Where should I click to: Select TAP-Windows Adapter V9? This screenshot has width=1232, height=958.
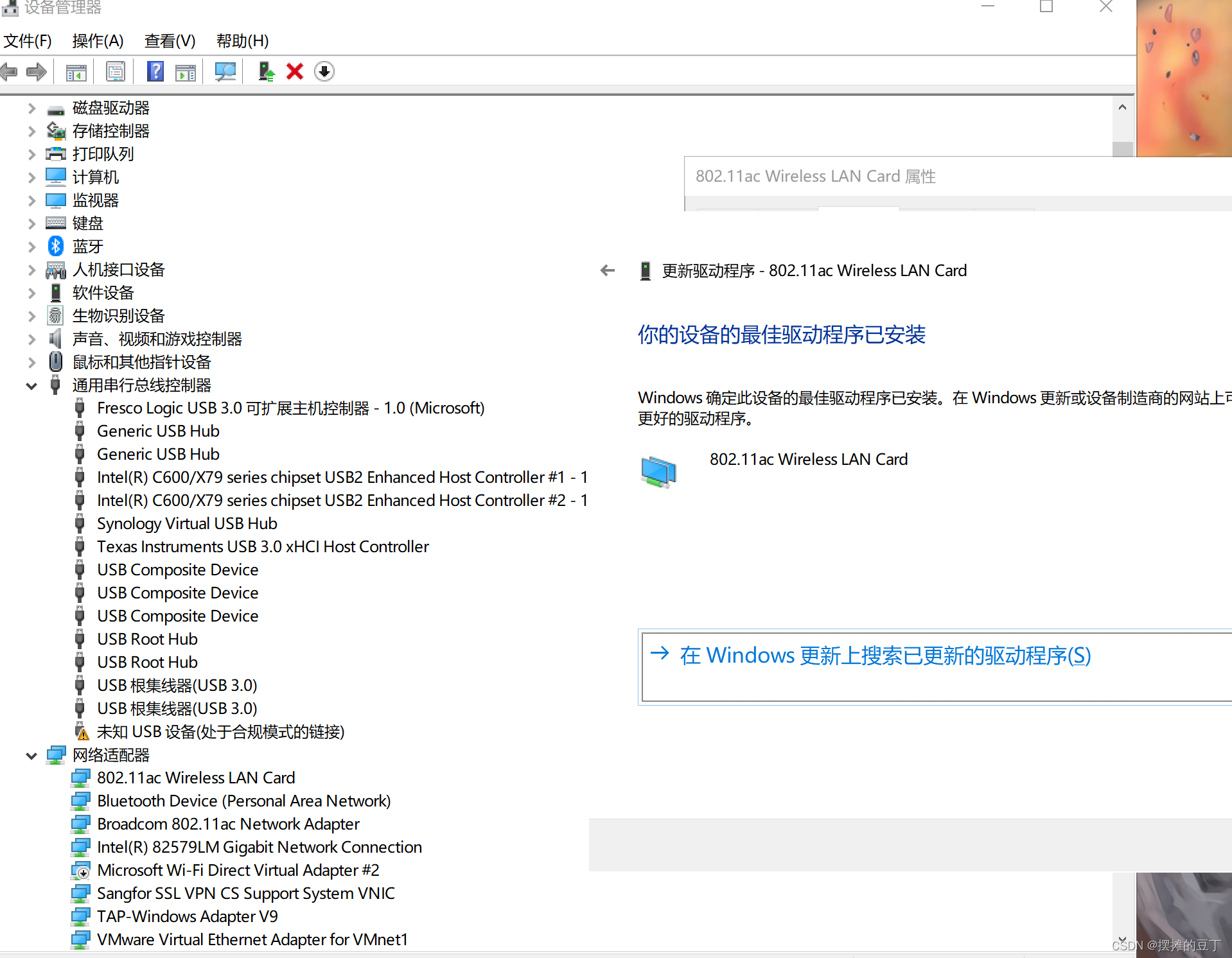188,916
